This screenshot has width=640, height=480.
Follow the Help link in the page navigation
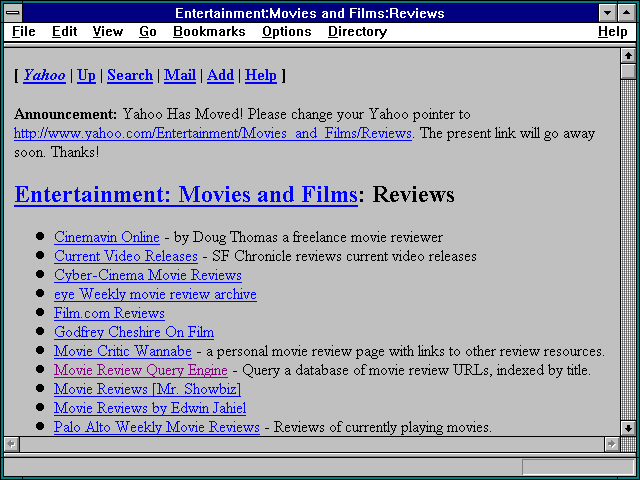[260, 75]
